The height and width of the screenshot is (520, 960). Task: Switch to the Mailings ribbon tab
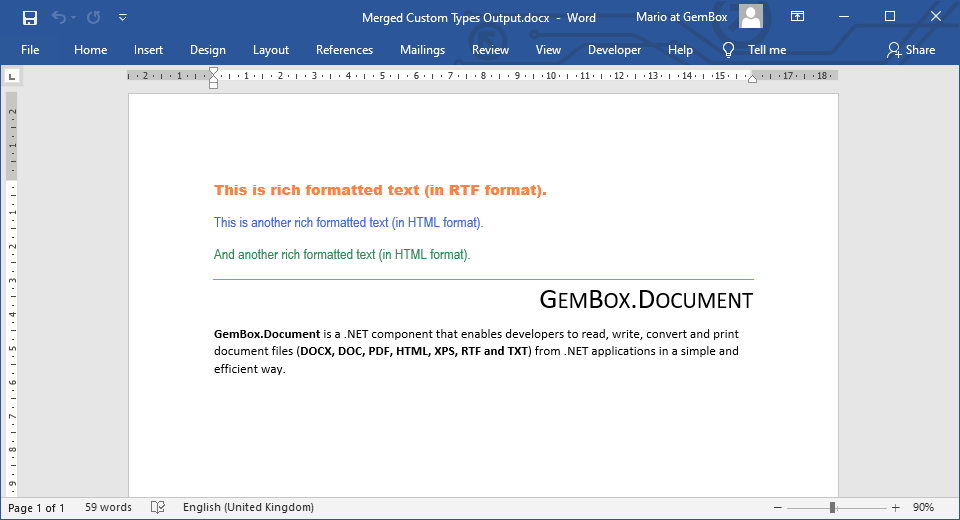click(x=422, y=50)
